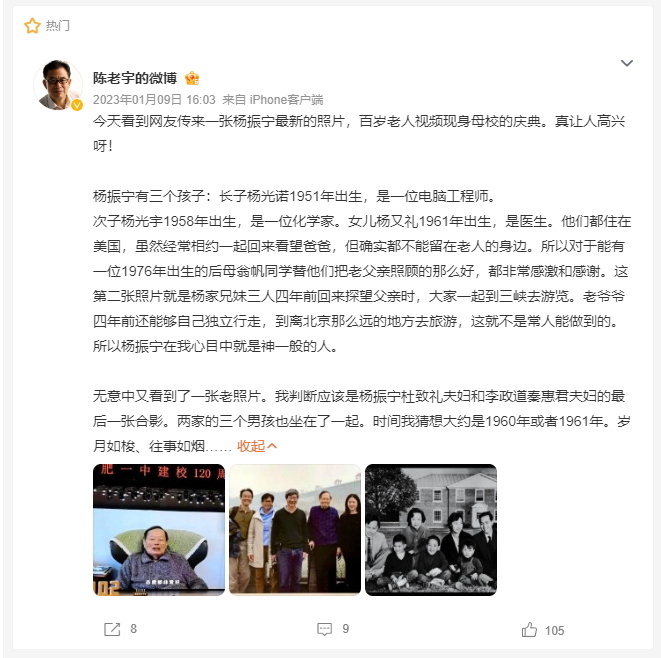This screenshot has width=661, height=658.
Task: Expand the post options chevron menu
Action: (627, 63)
